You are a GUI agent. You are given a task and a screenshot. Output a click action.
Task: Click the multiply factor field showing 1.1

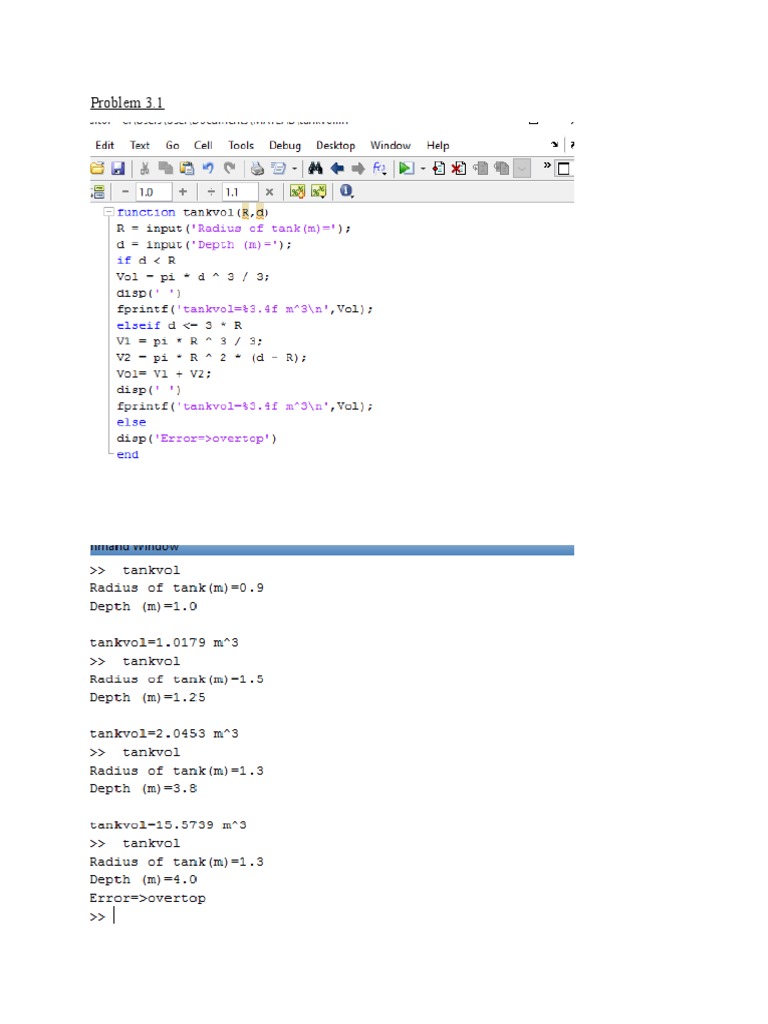tap(240, 191)
